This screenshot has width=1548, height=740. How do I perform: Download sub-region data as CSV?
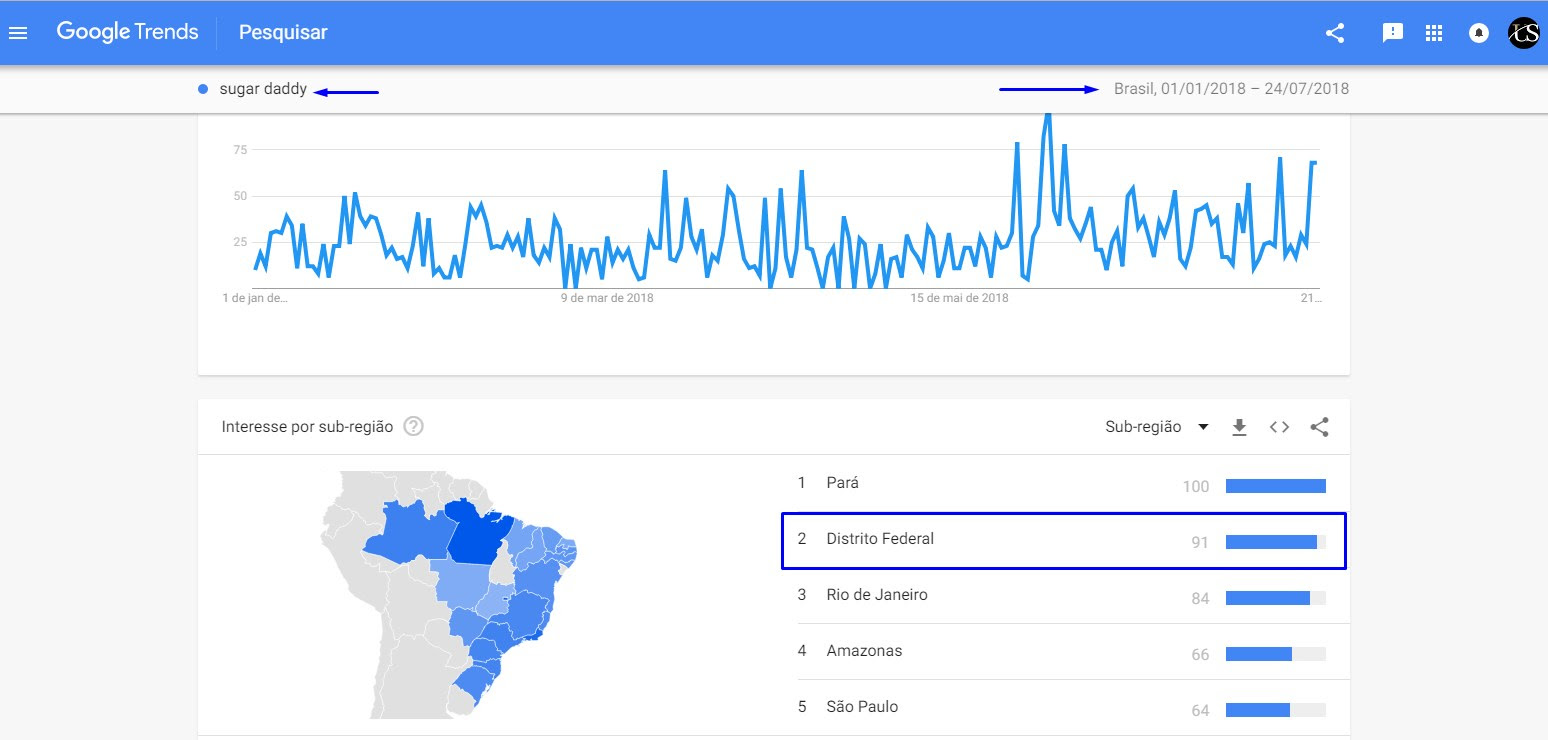(x=1239, y=427)
